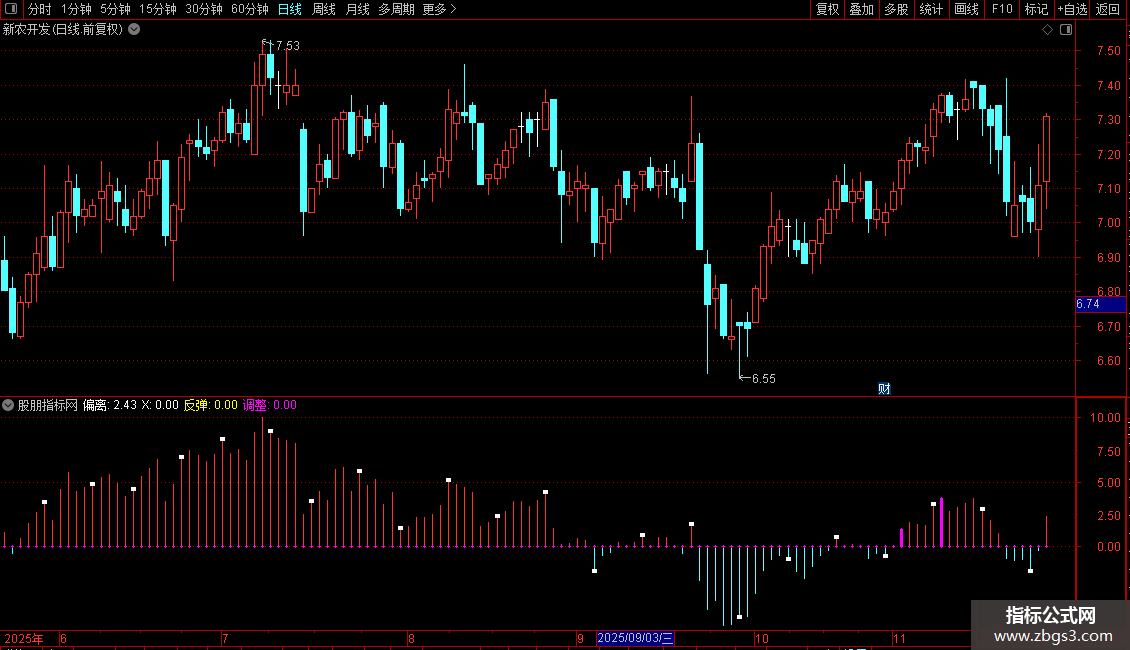Click the 7.50 price axis label

click(1108, 50)
